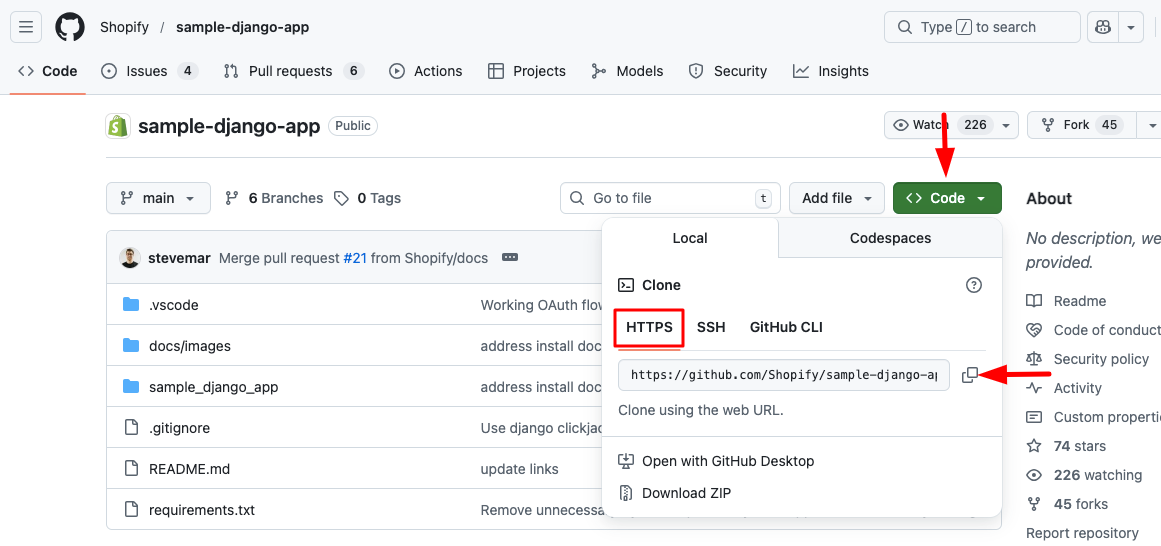Open the Models tab
This screenshot has height=546, width=1161.
[x=627, y=71]
